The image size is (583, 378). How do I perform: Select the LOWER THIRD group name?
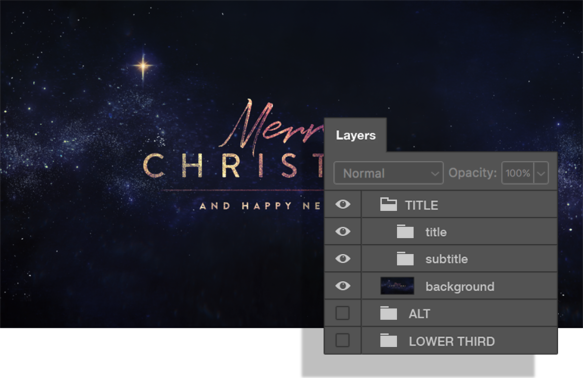click(x=452, y=341)
